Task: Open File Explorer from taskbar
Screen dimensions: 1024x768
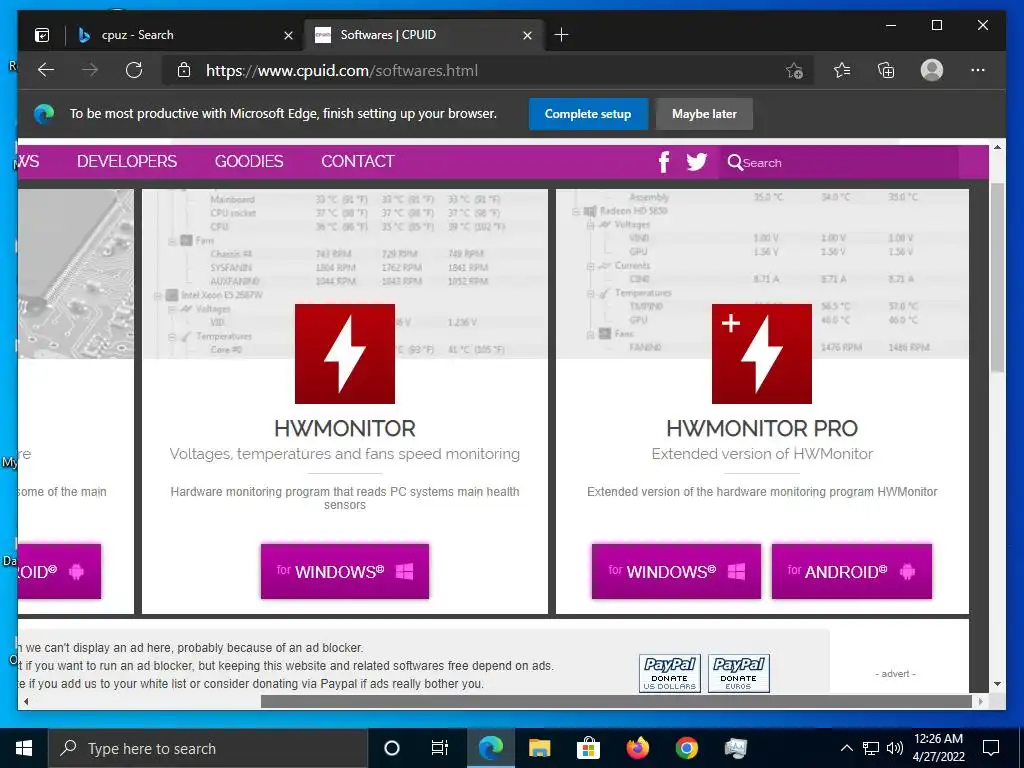Action: [539, 748]
